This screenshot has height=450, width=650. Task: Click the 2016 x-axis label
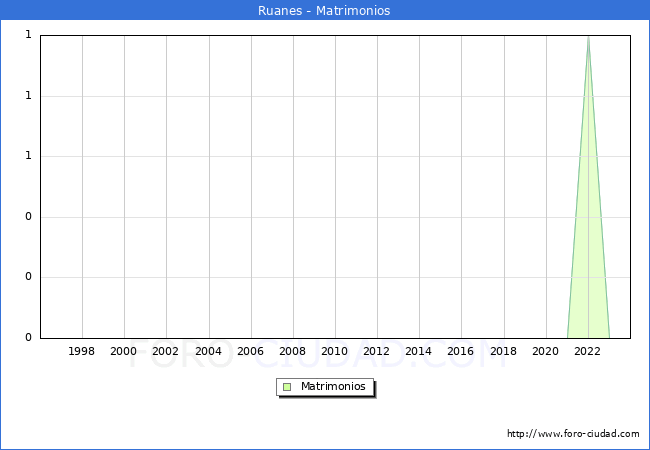tap(461, 352)
